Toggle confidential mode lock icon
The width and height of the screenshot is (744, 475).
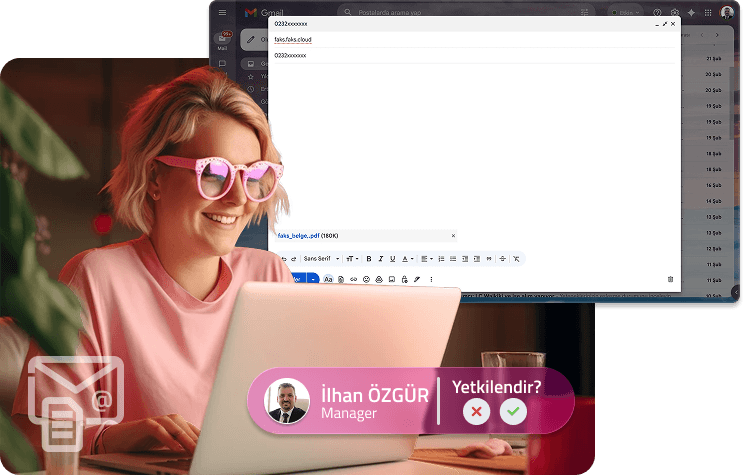click(404, 279)
